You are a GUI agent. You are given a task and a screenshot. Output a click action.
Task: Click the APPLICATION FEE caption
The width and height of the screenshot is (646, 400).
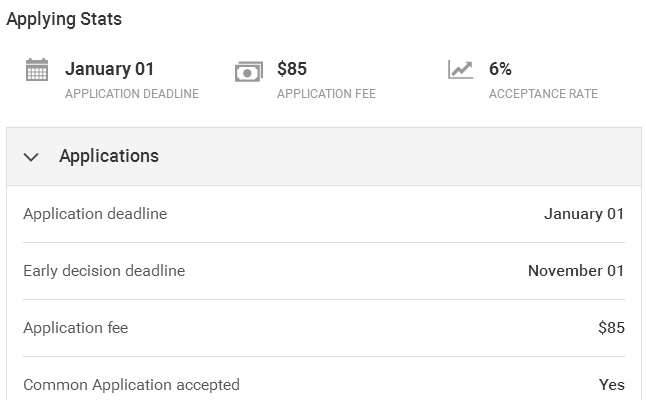tap(326, 94)
